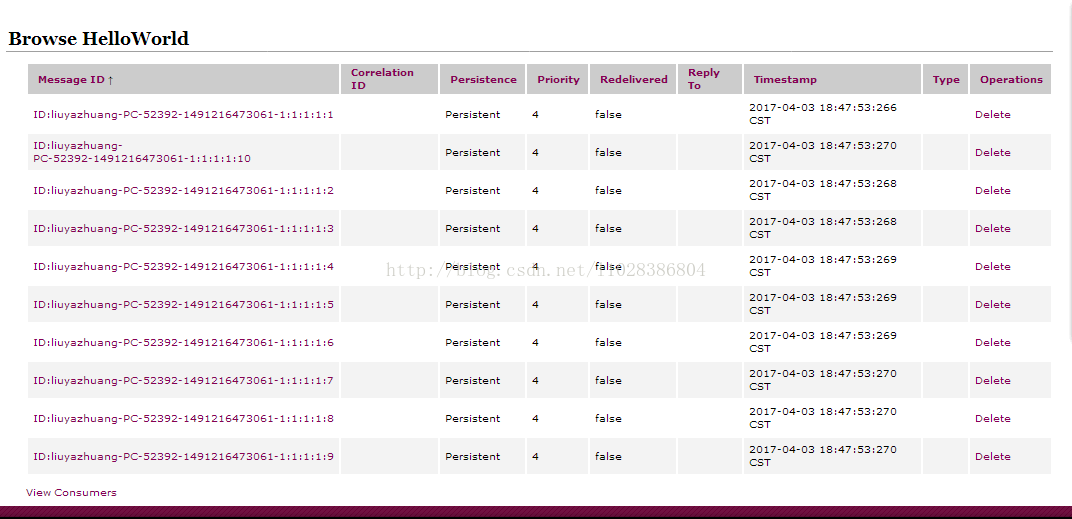Open message ID ending 1:1:1:1:8
Image resolution: width=1072 pixels, height=519 pixels.
(x=183, y=418)
